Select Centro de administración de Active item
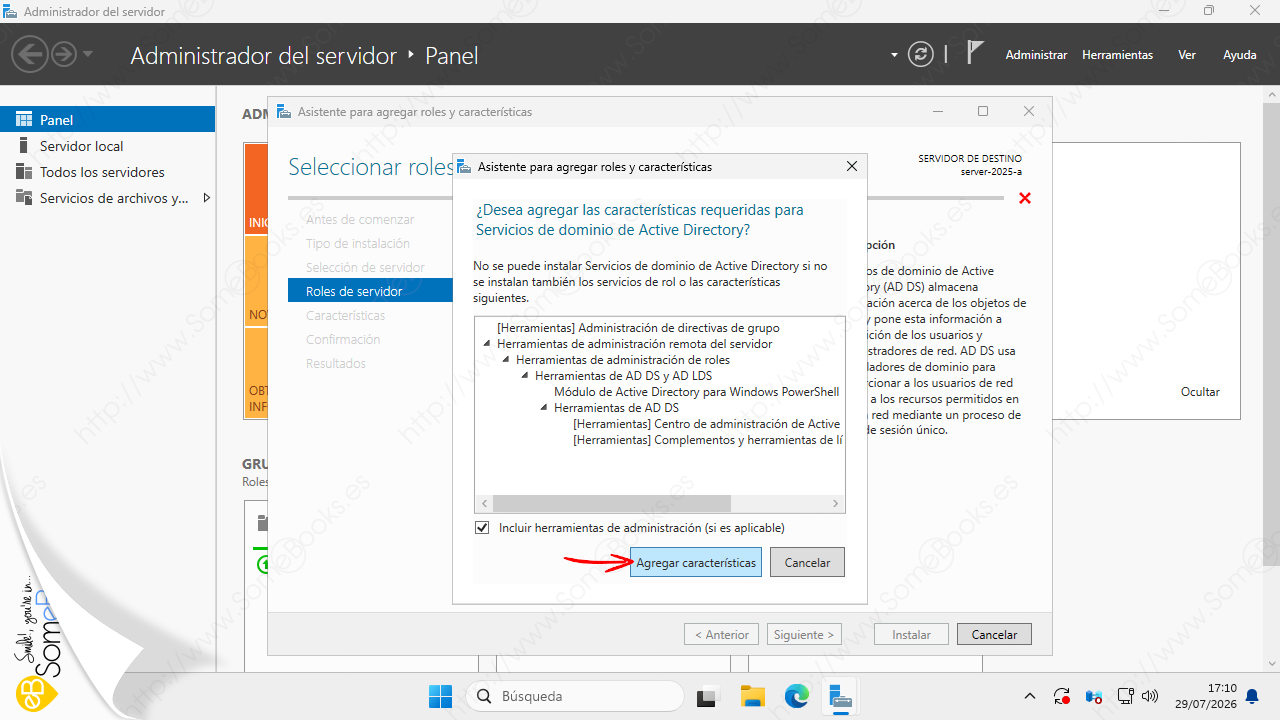The image size is (1280, 720). click(707, 424)
